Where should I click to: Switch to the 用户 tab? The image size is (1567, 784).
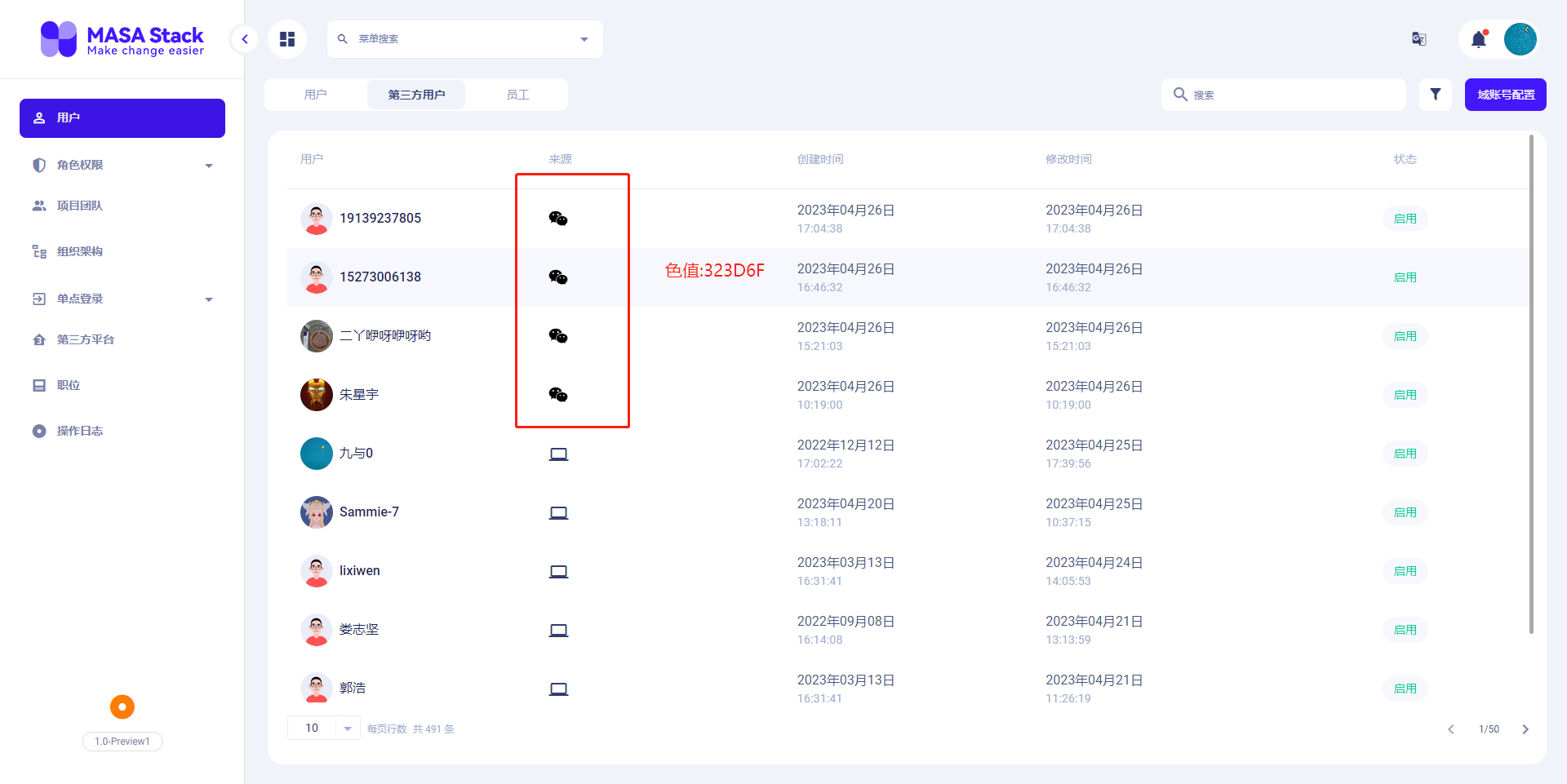[x=316, y=94]
